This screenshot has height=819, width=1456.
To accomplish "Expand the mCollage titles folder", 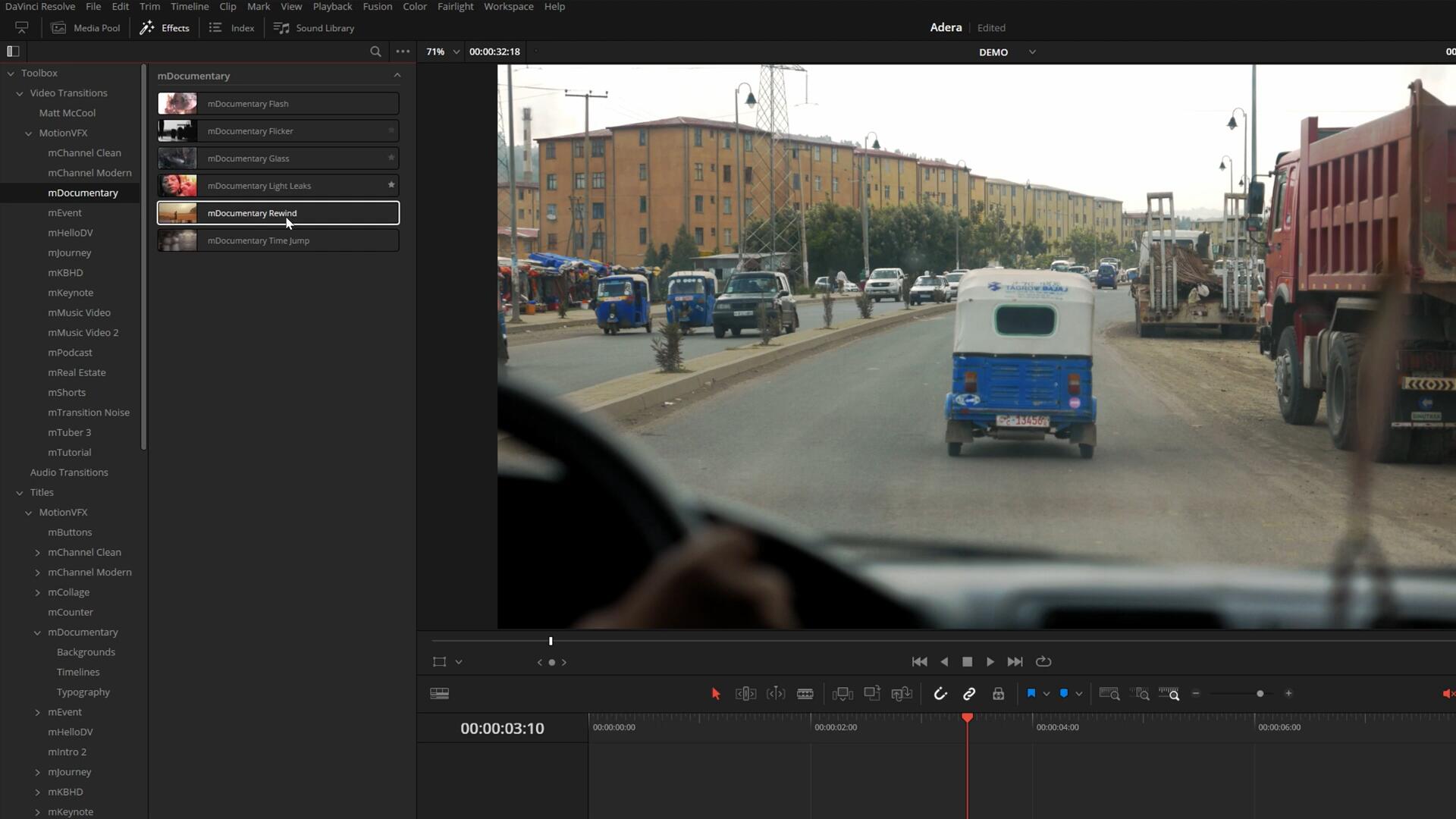I will pos(38,592).
